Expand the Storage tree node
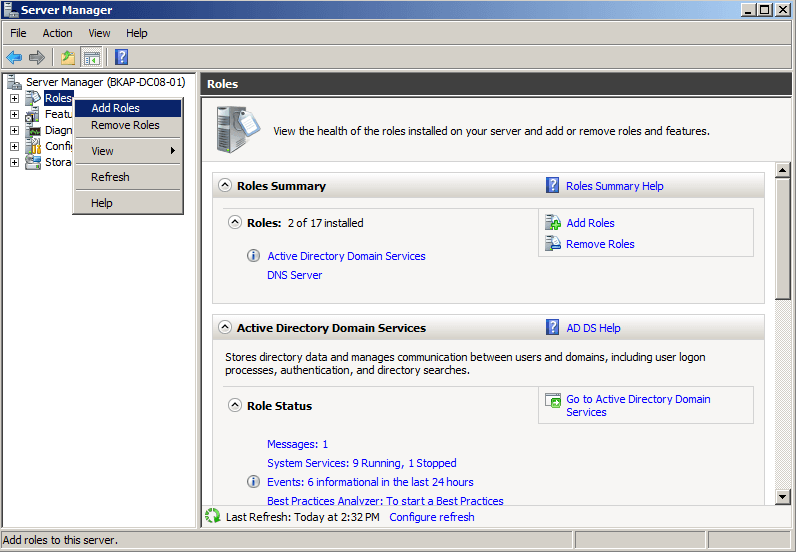This screenshot has height=552, width=796. point(14,163)
